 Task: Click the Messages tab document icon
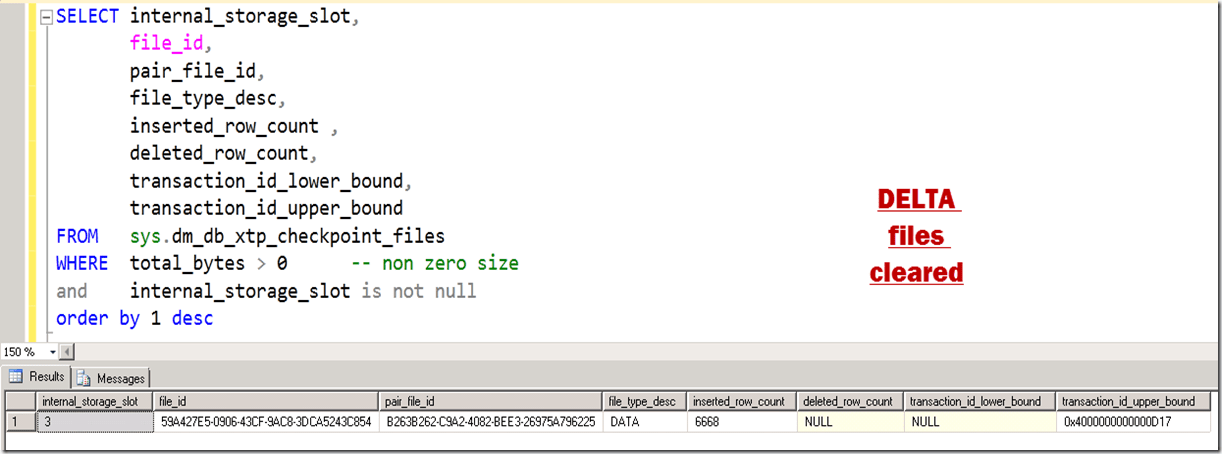(x=83, y=378)
